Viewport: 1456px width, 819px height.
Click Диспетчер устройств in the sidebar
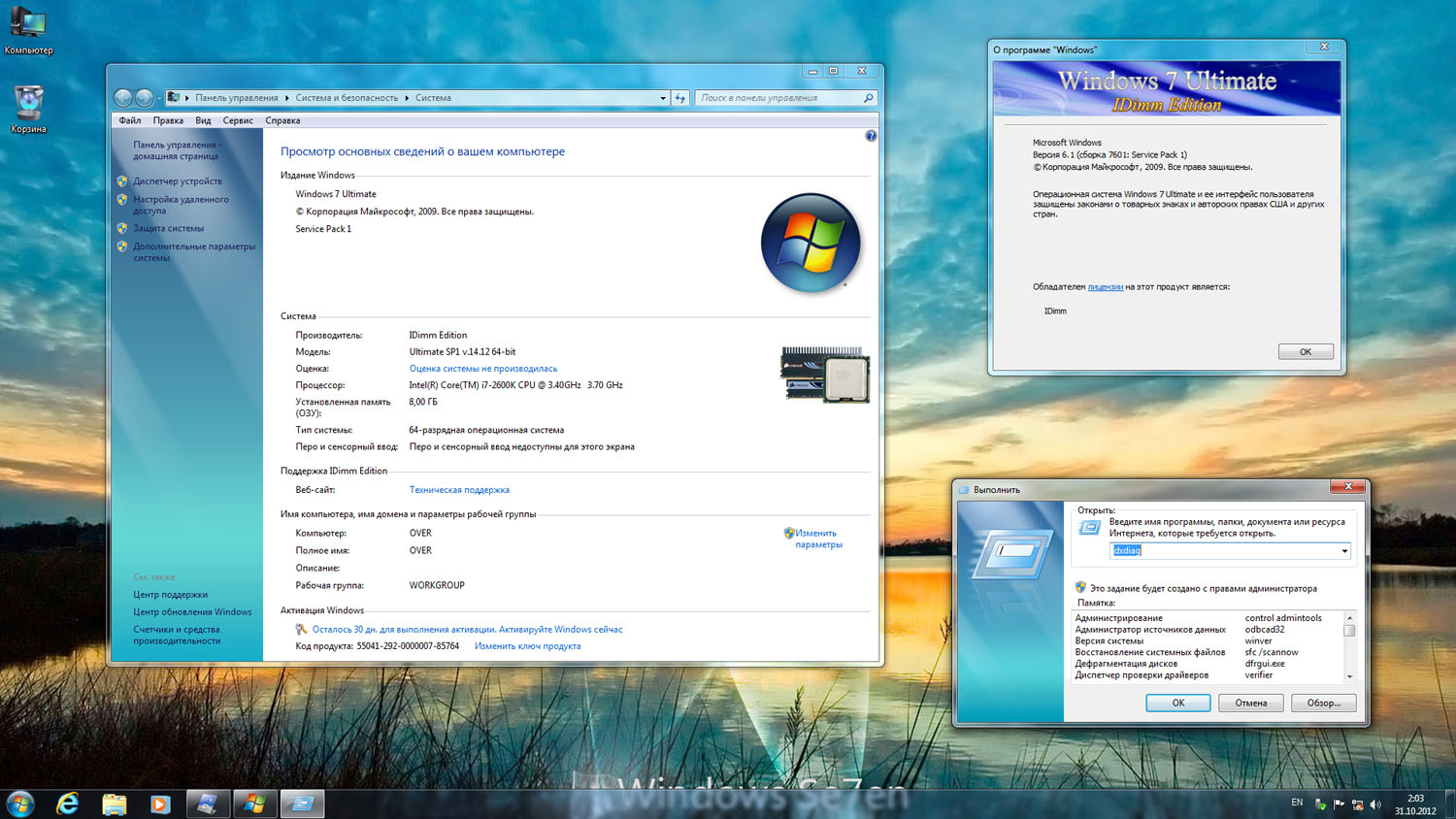[178, 181]
